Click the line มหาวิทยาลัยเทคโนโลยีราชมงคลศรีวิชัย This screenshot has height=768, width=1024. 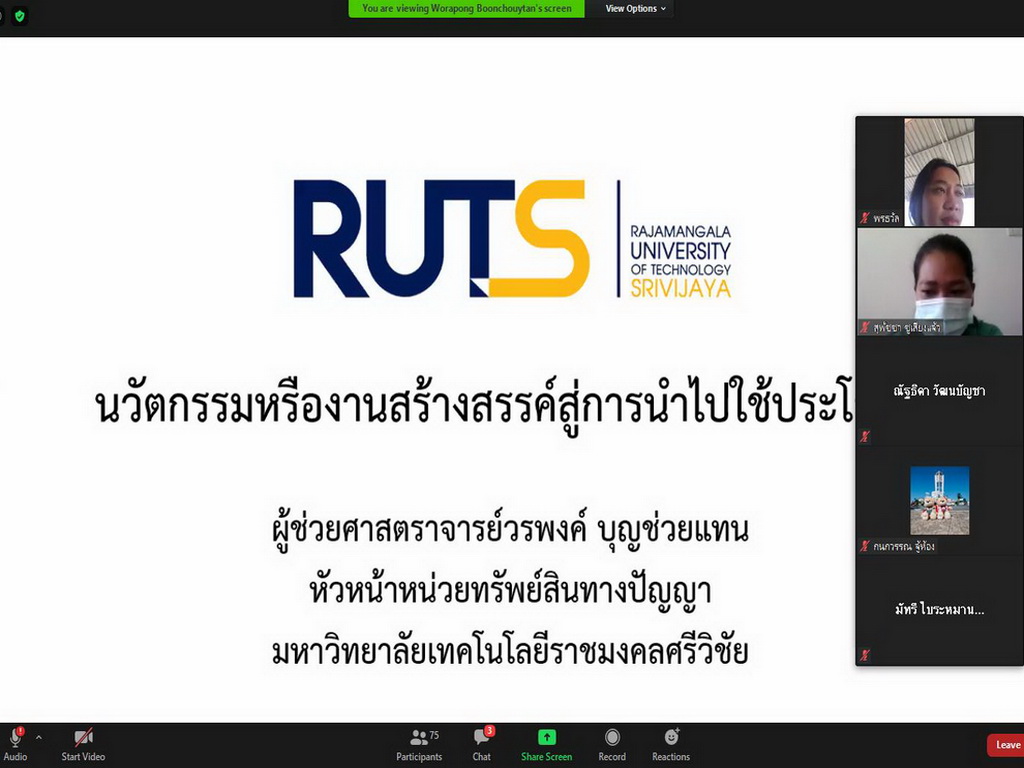tap(511, 652)
